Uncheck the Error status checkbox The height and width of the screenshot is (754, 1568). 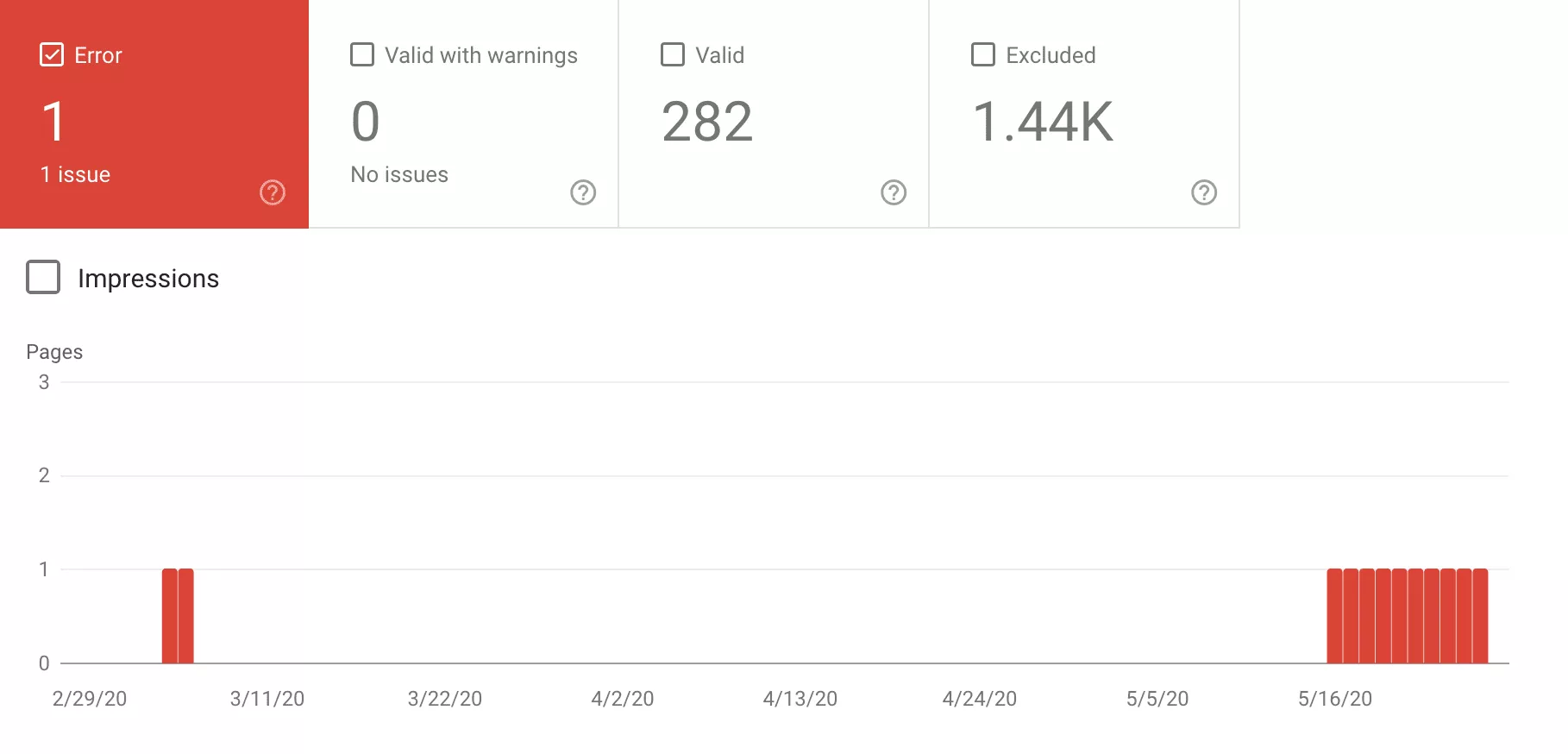52,54
